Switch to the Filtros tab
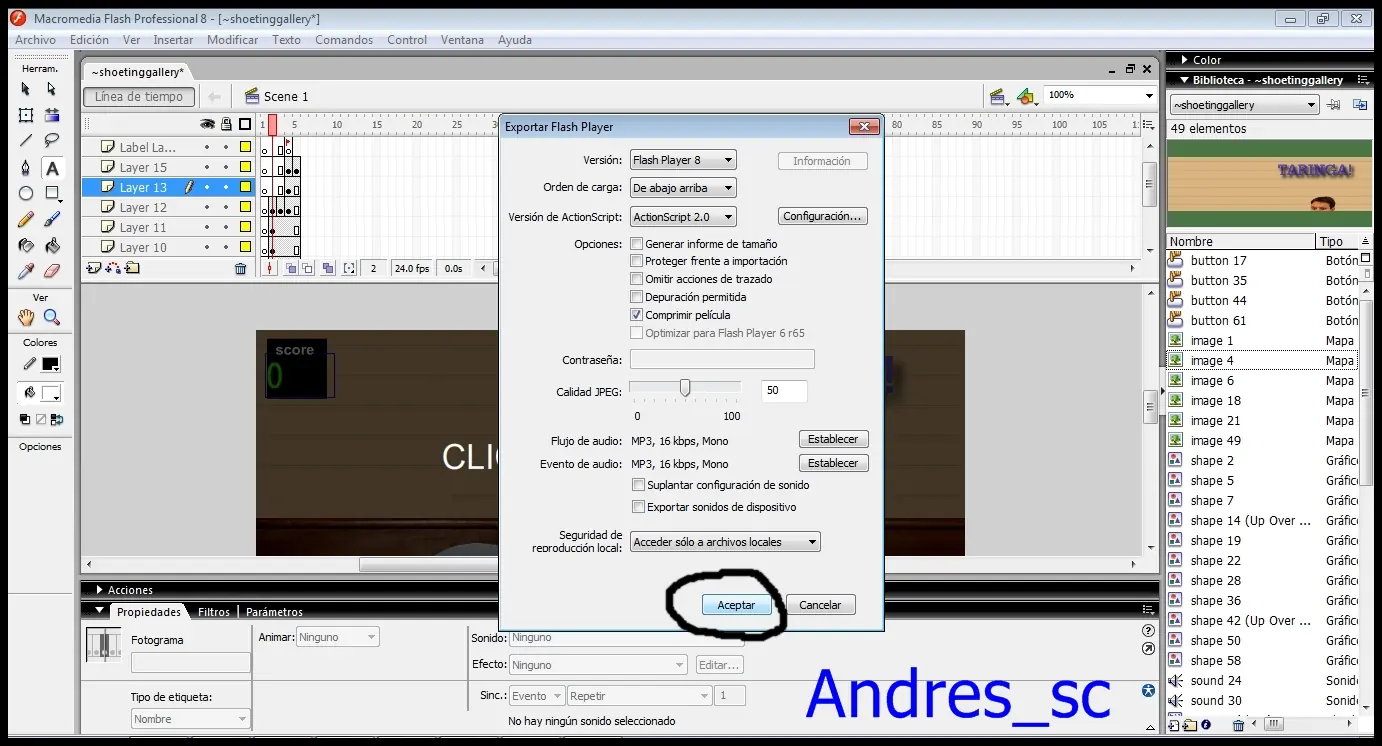The height and width of the screenshot is (746, 1382). (214, 612)
